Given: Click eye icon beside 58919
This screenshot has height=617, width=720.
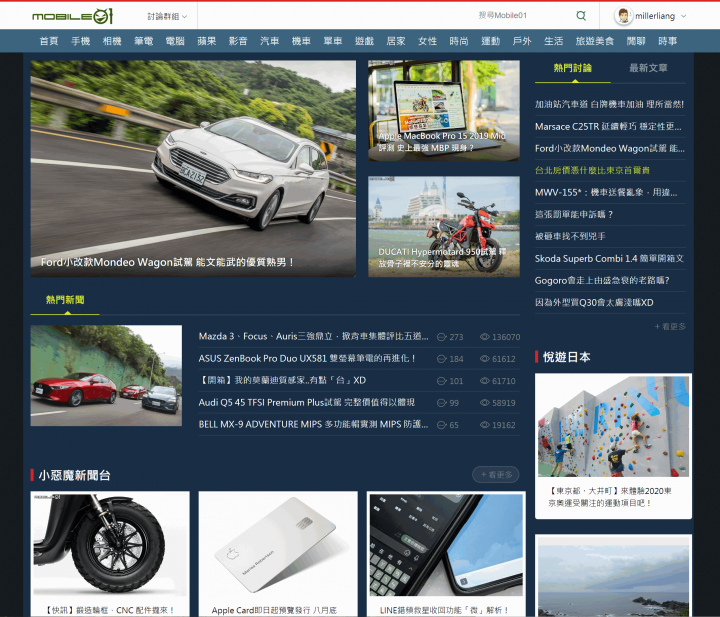Looking at the screenshot, I should tap(484, 403).
